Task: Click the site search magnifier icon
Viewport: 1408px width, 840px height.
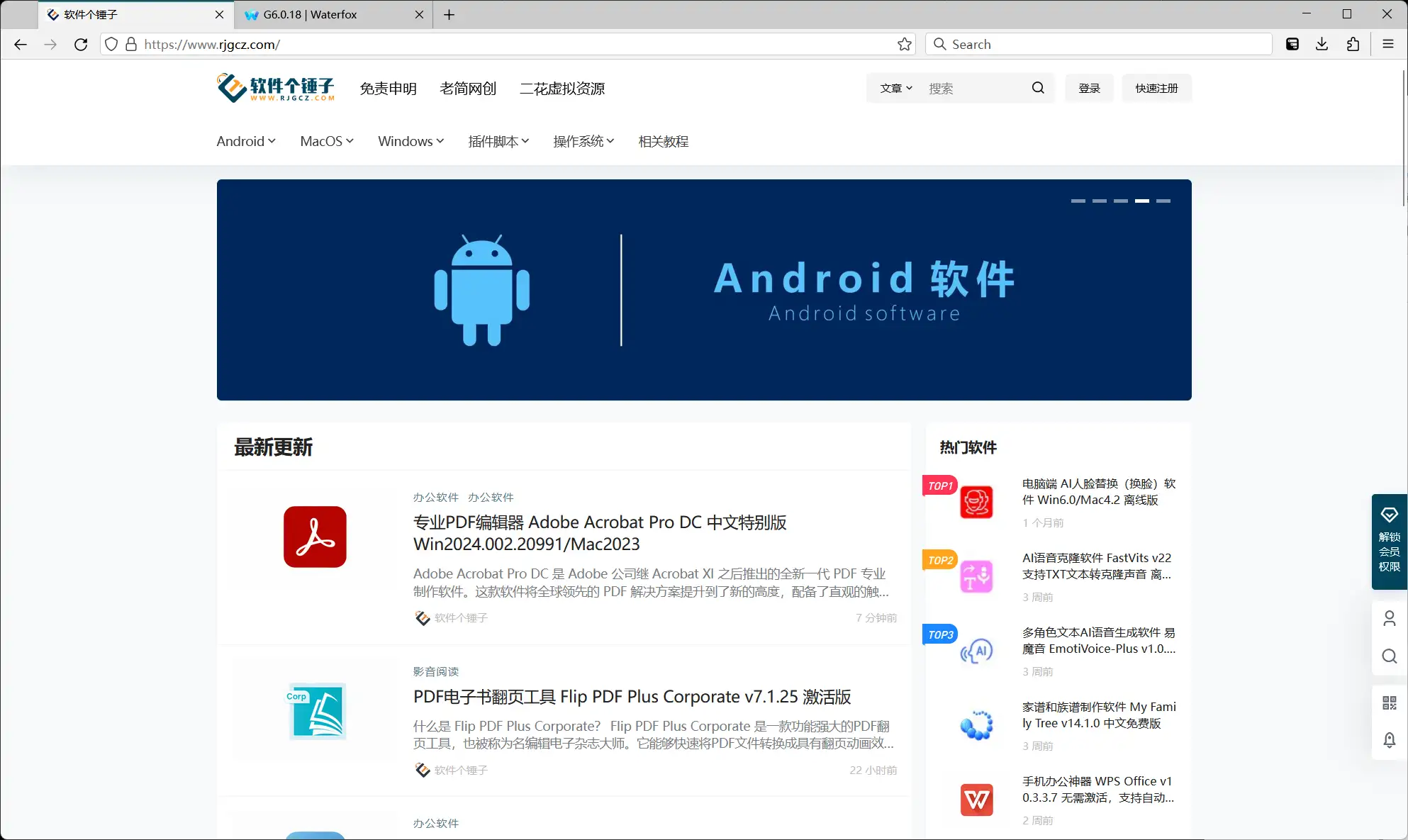Action: coord(1038,88)
